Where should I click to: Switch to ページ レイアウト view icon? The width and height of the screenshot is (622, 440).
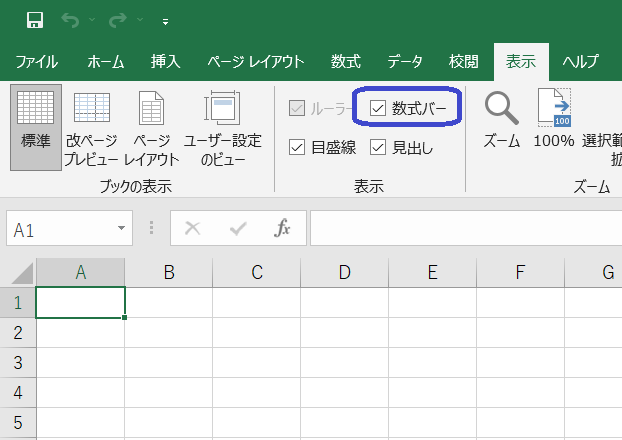click(x=152, y=128)
